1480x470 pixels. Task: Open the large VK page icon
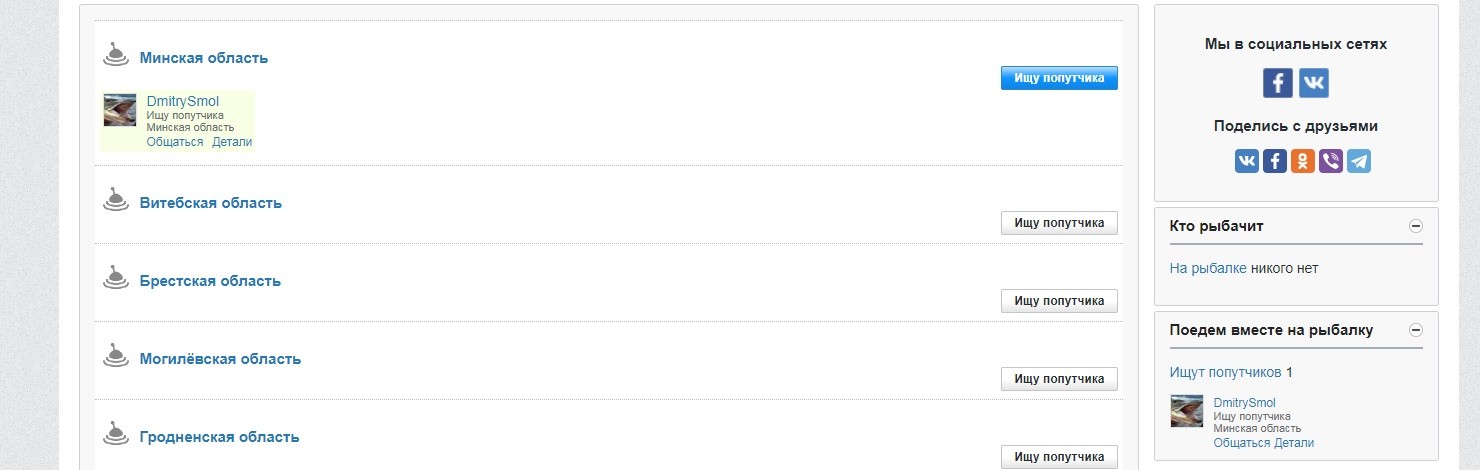(1314, 82)
